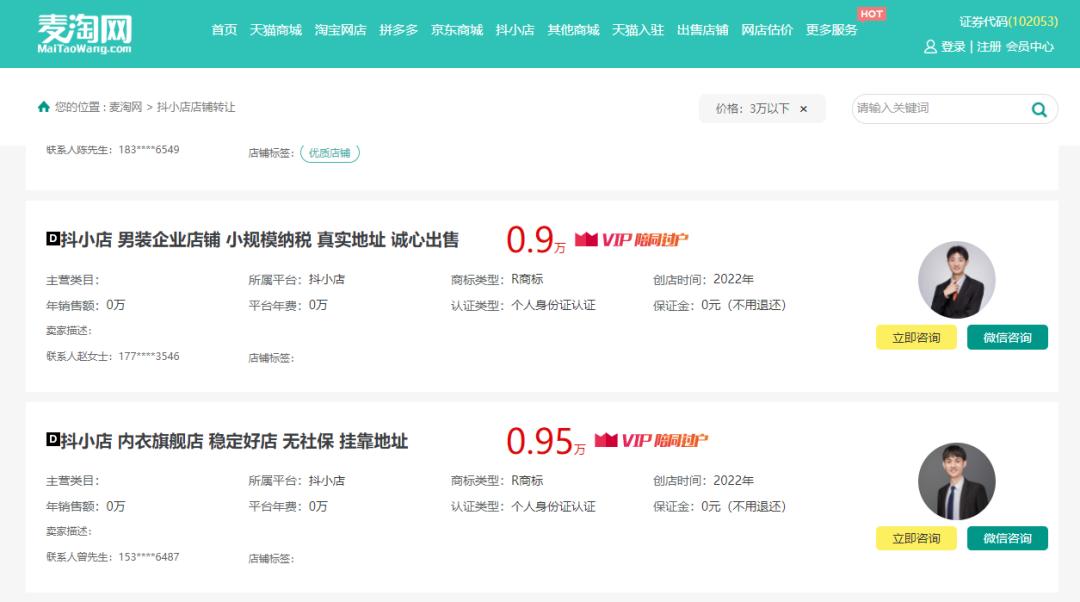Click the HOT badge above 更多服务
The height and width of the screenshot is (602, 1080).
pyautogui.click(x=870, y=13)
